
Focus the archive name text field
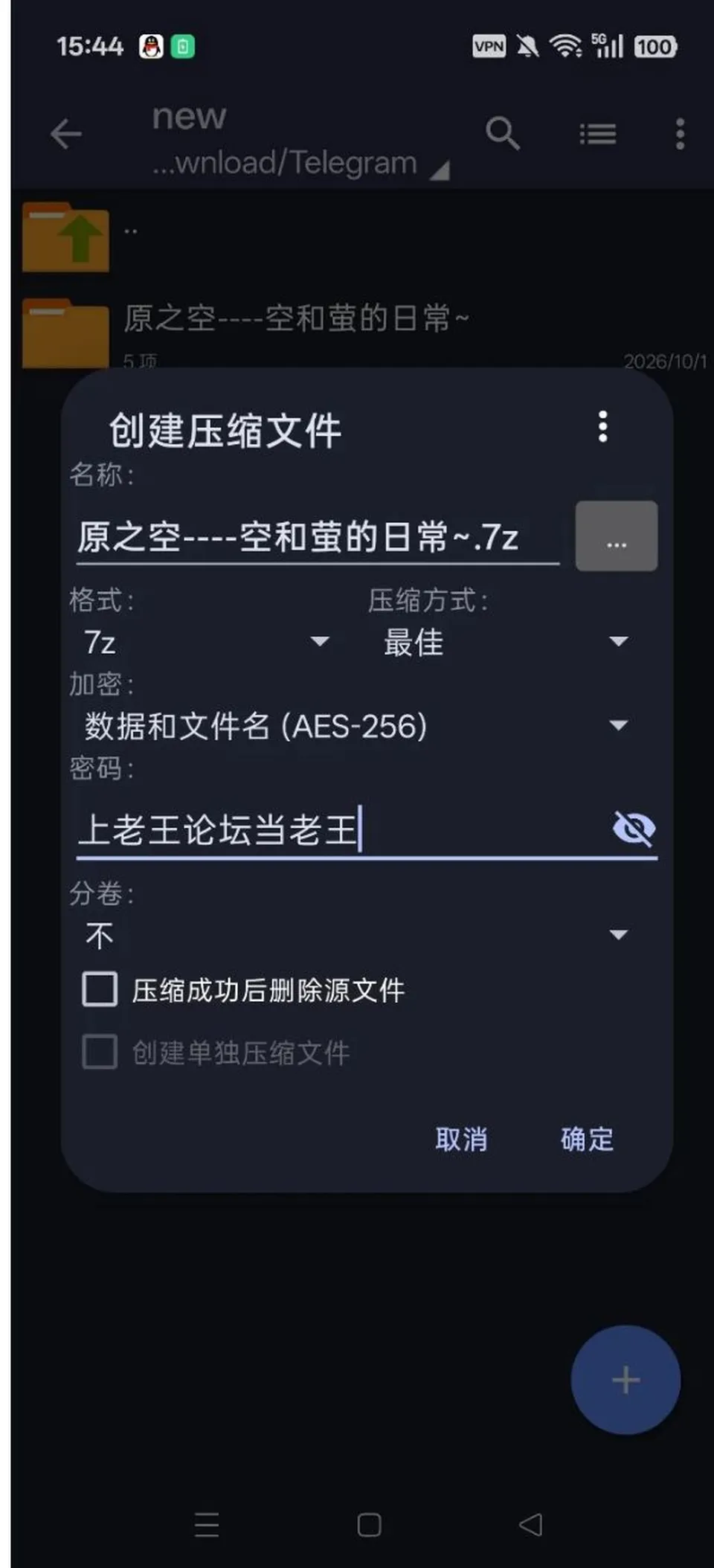[318, 537]
